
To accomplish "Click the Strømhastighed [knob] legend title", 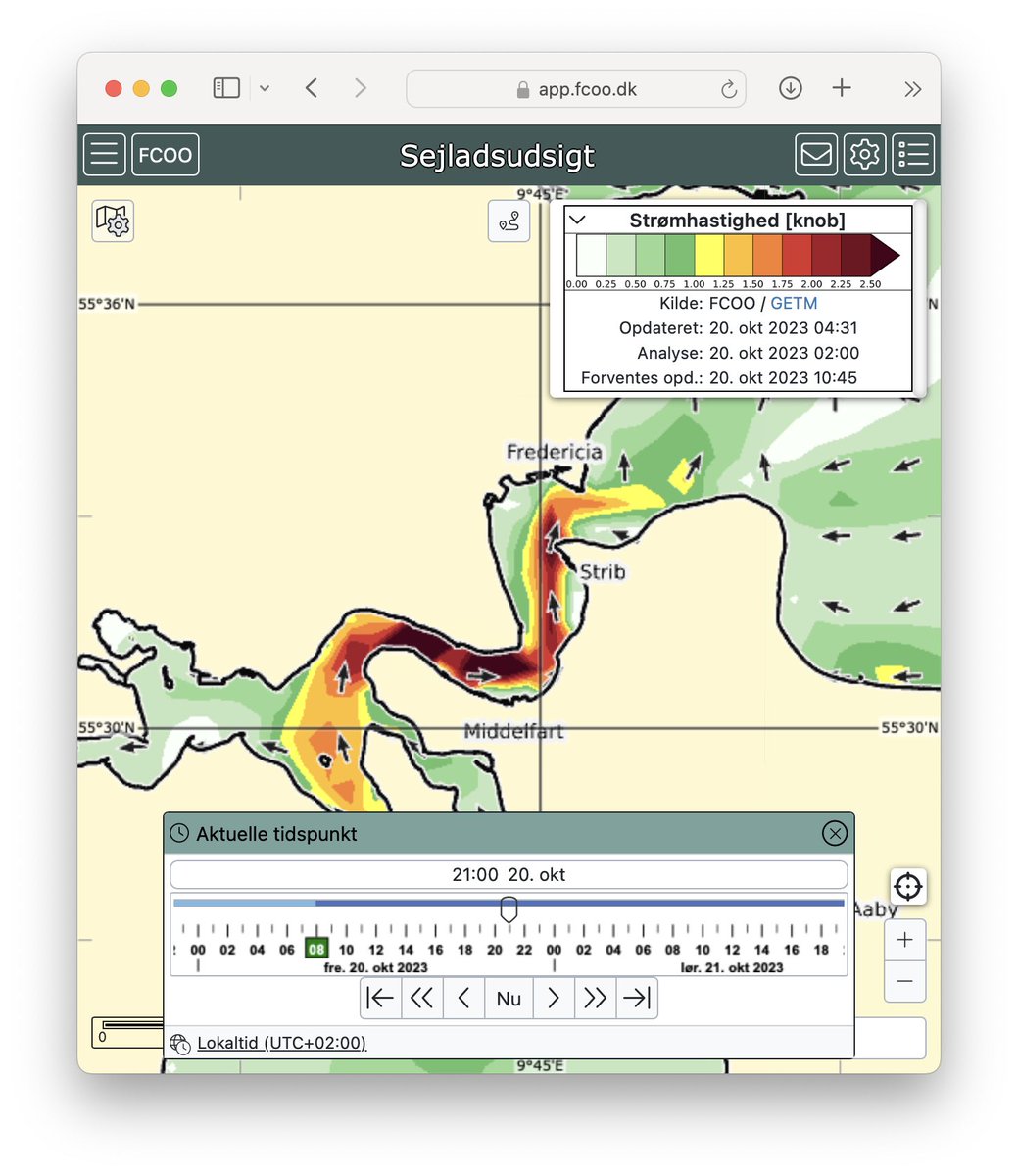I will coord(737,220).
